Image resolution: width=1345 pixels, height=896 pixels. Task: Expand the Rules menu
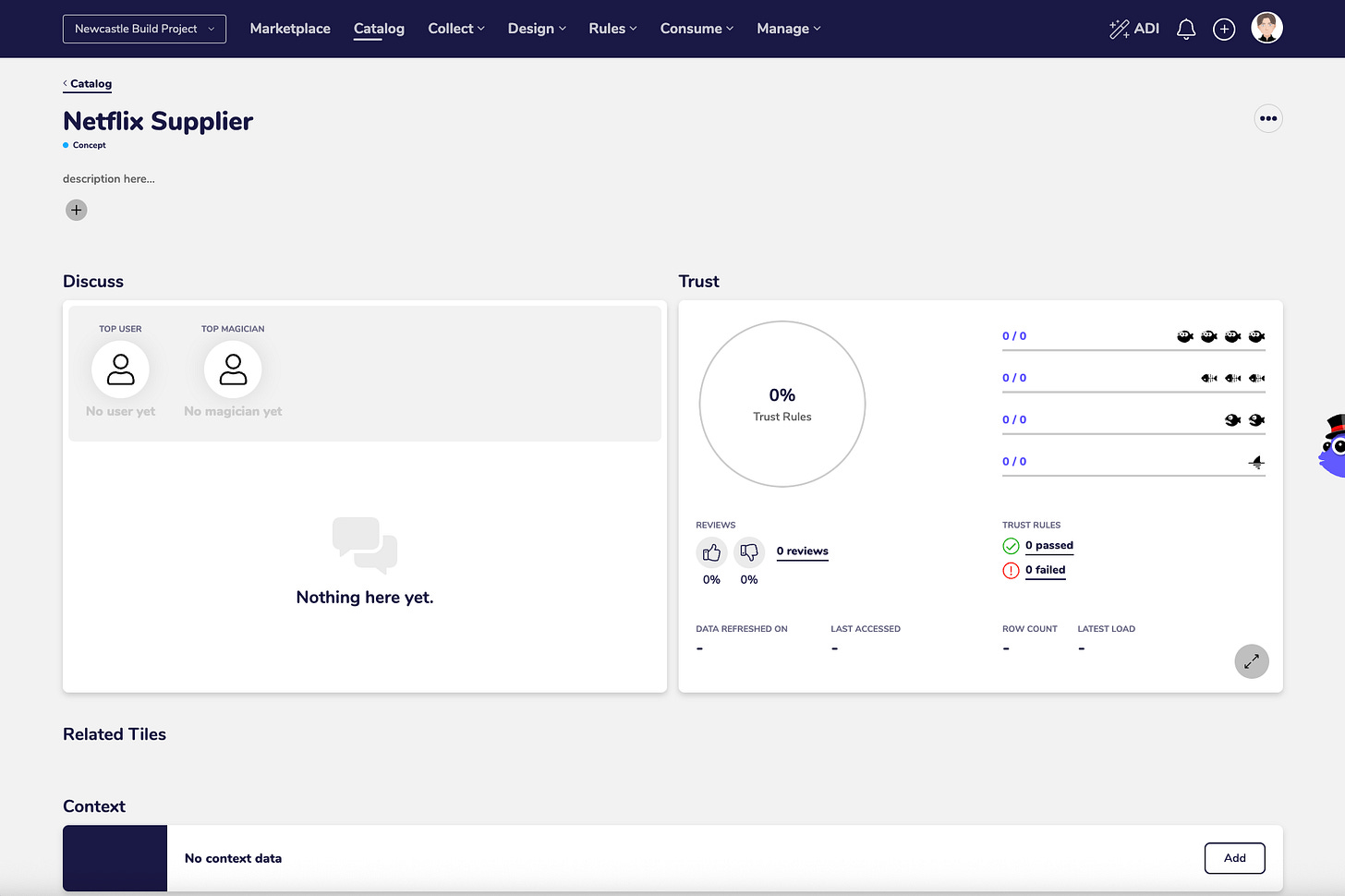pos(612,29)
